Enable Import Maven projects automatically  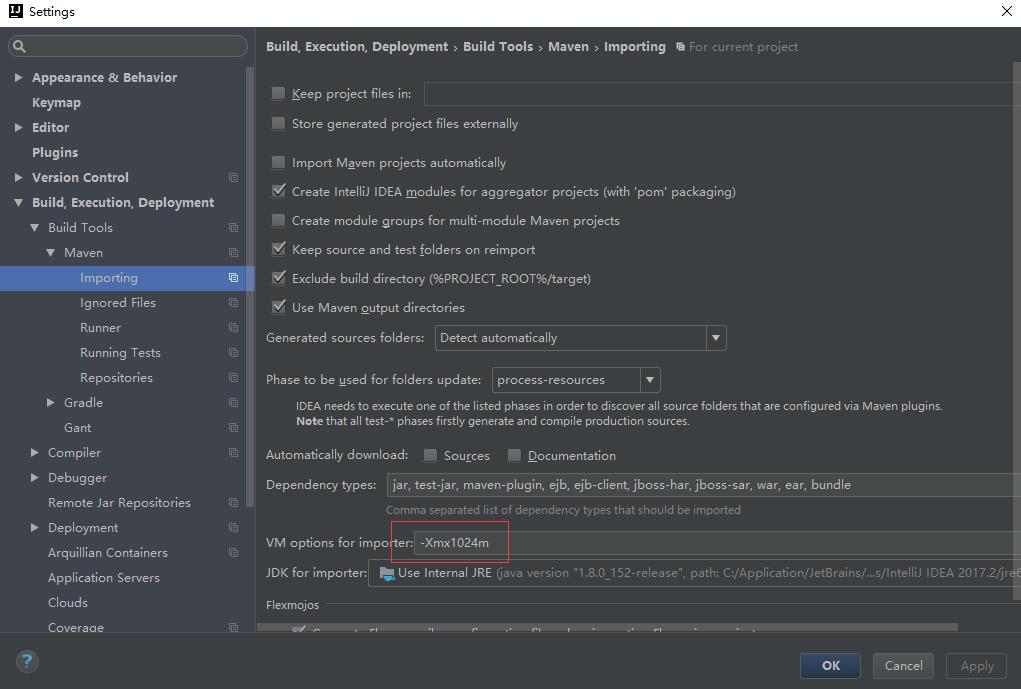[279, 163]
